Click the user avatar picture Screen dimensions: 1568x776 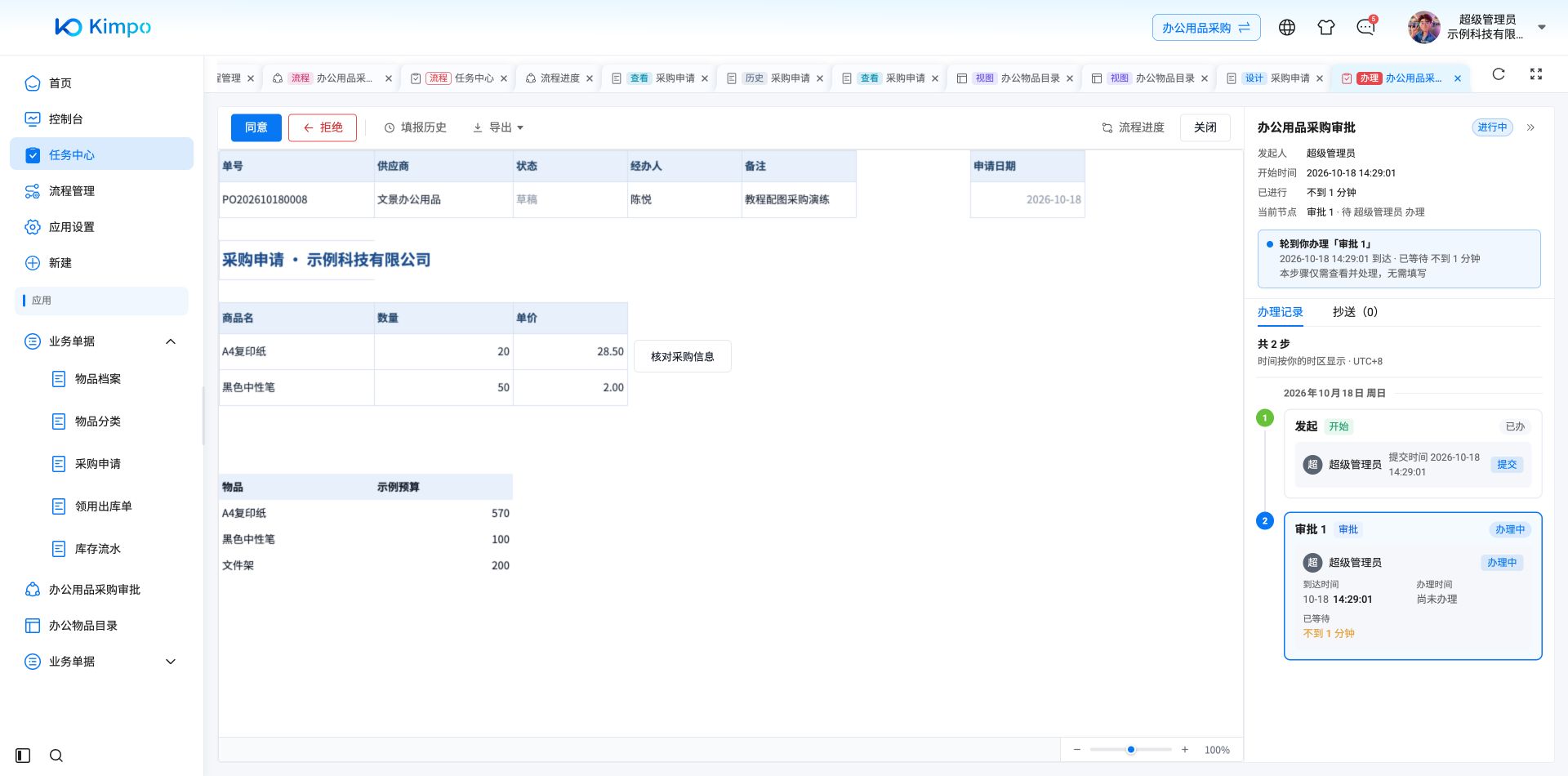tap(1424, 27)
